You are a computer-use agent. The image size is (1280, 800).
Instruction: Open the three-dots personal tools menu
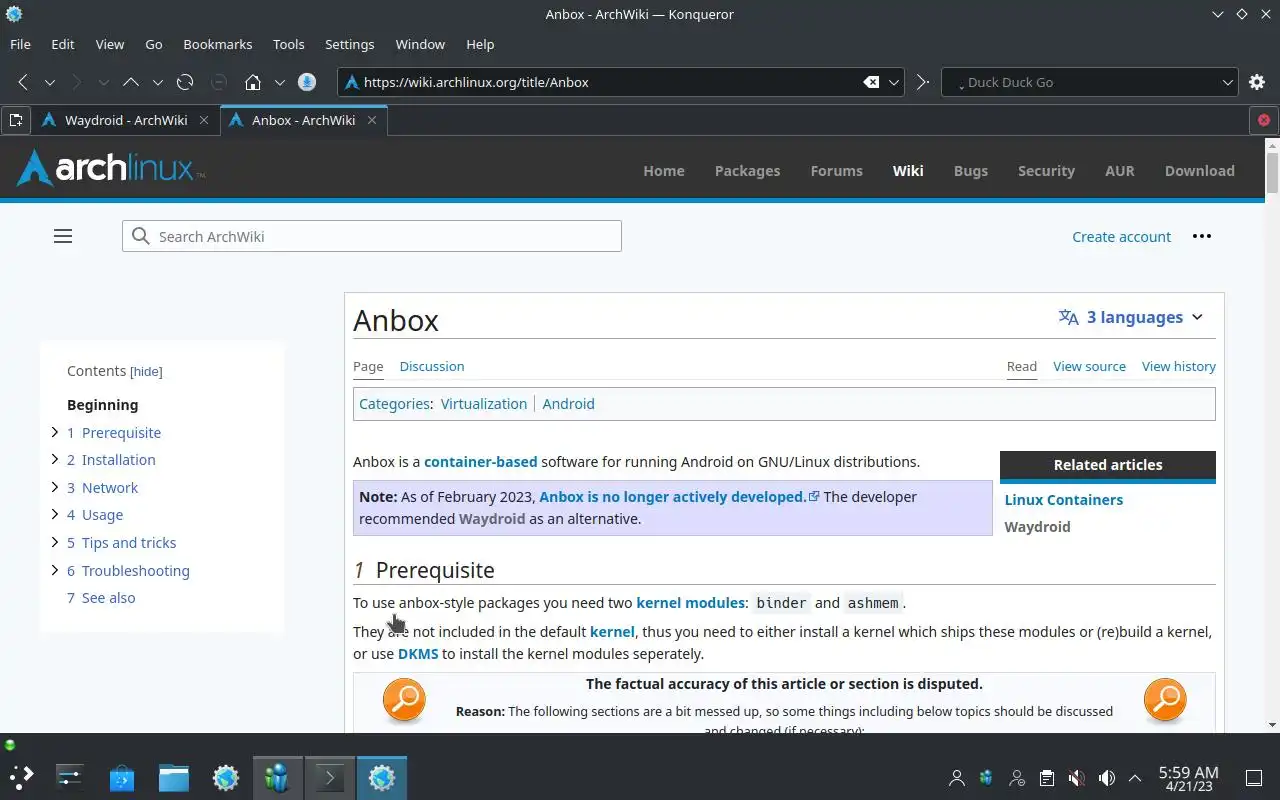(x=1202, y=236)
